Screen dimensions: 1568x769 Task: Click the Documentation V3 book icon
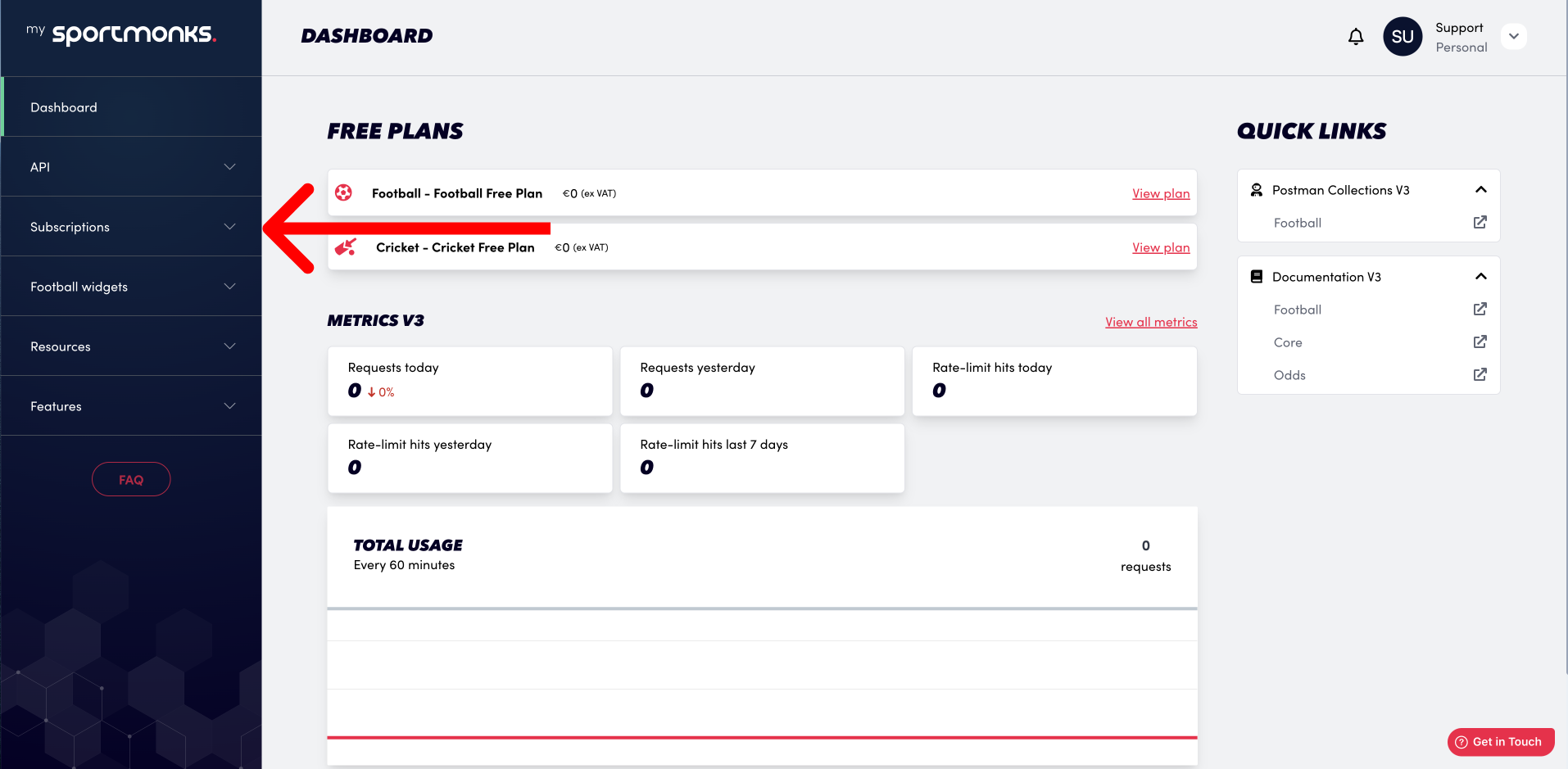1257,277
